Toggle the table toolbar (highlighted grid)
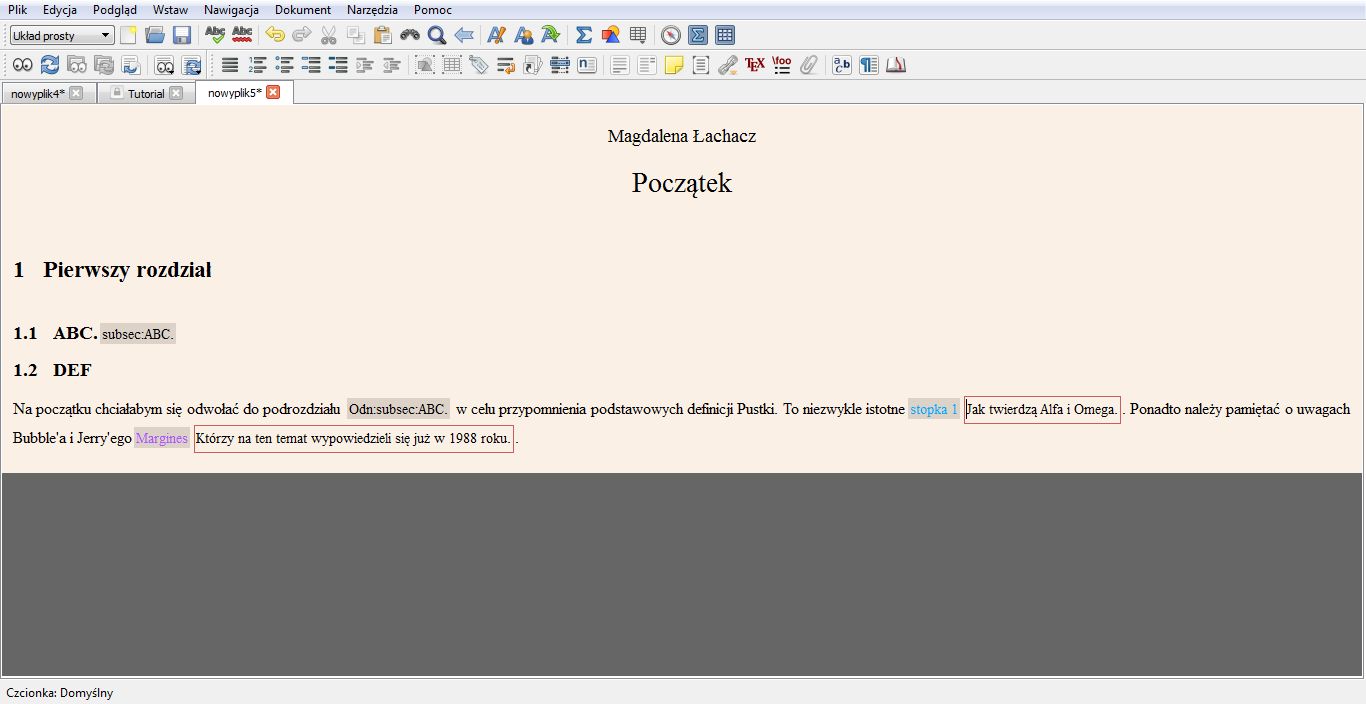Viewport: 1366px width, 704px height. (725, 35)
